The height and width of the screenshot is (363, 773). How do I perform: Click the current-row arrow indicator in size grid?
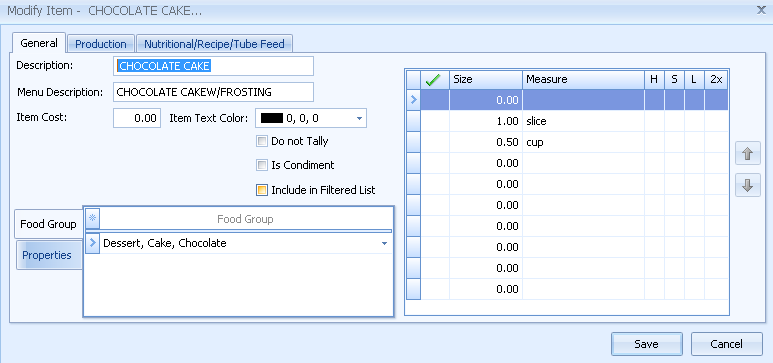[x=413, y=100]
